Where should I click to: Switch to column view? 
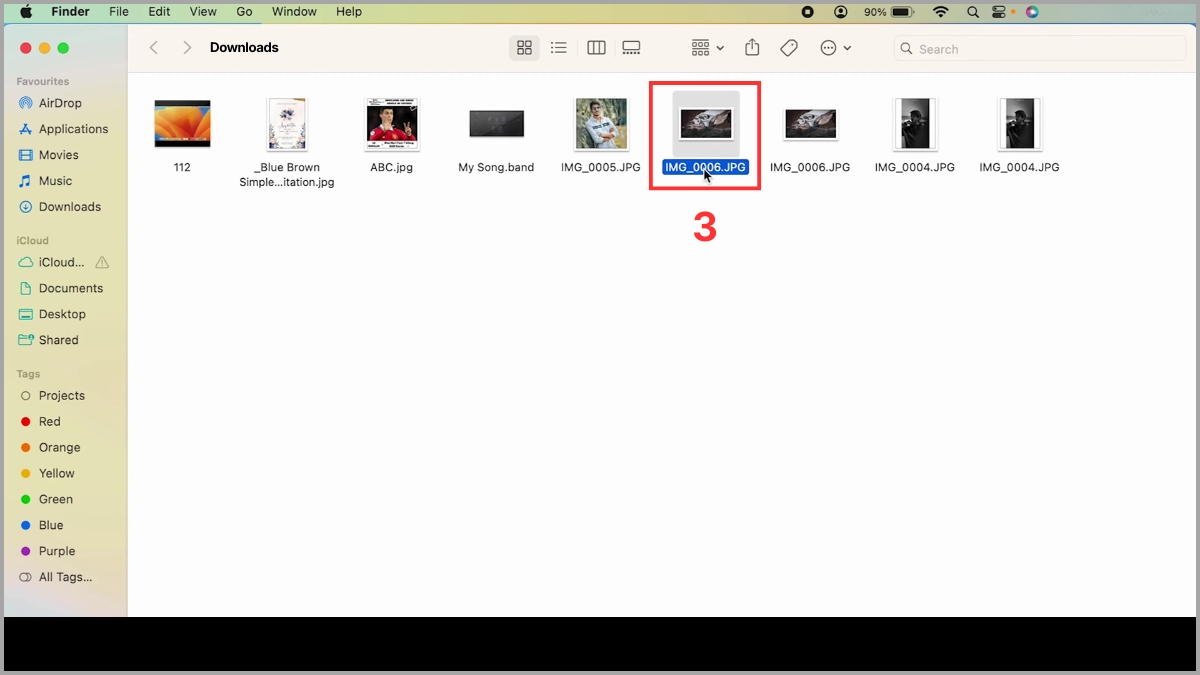(596, 48)
